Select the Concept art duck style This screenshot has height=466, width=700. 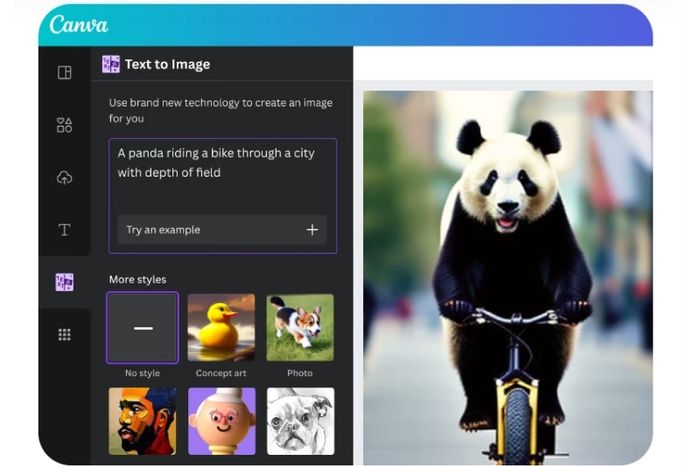pyautogui.click(x=221, y=327)
